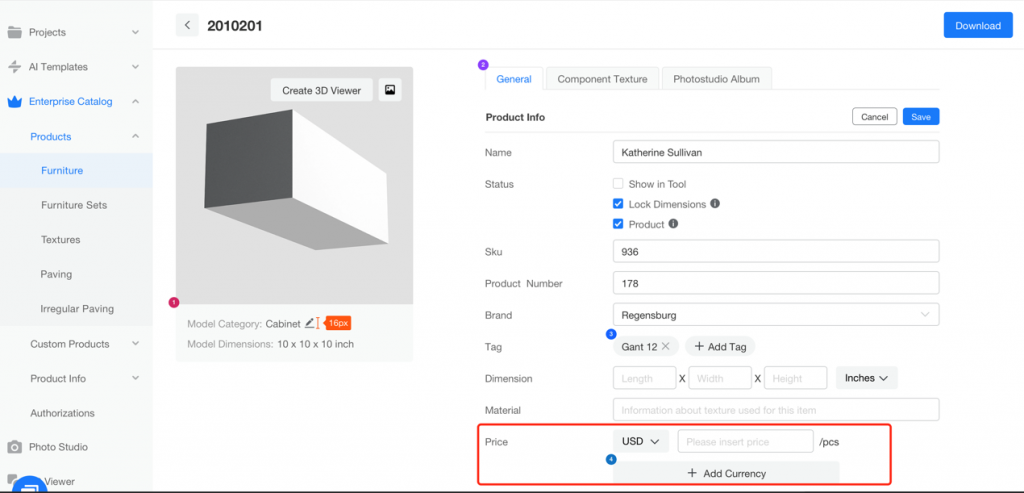Screen dimensions: 1024x493
Task: Uncheck the Product checkbox
Action: tap(618, 224)
